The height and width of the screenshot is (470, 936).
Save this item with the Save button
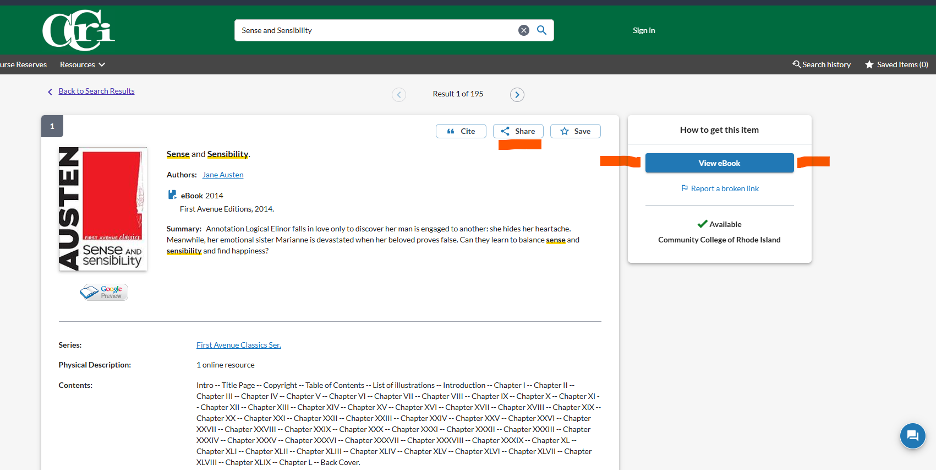[575, 131]
